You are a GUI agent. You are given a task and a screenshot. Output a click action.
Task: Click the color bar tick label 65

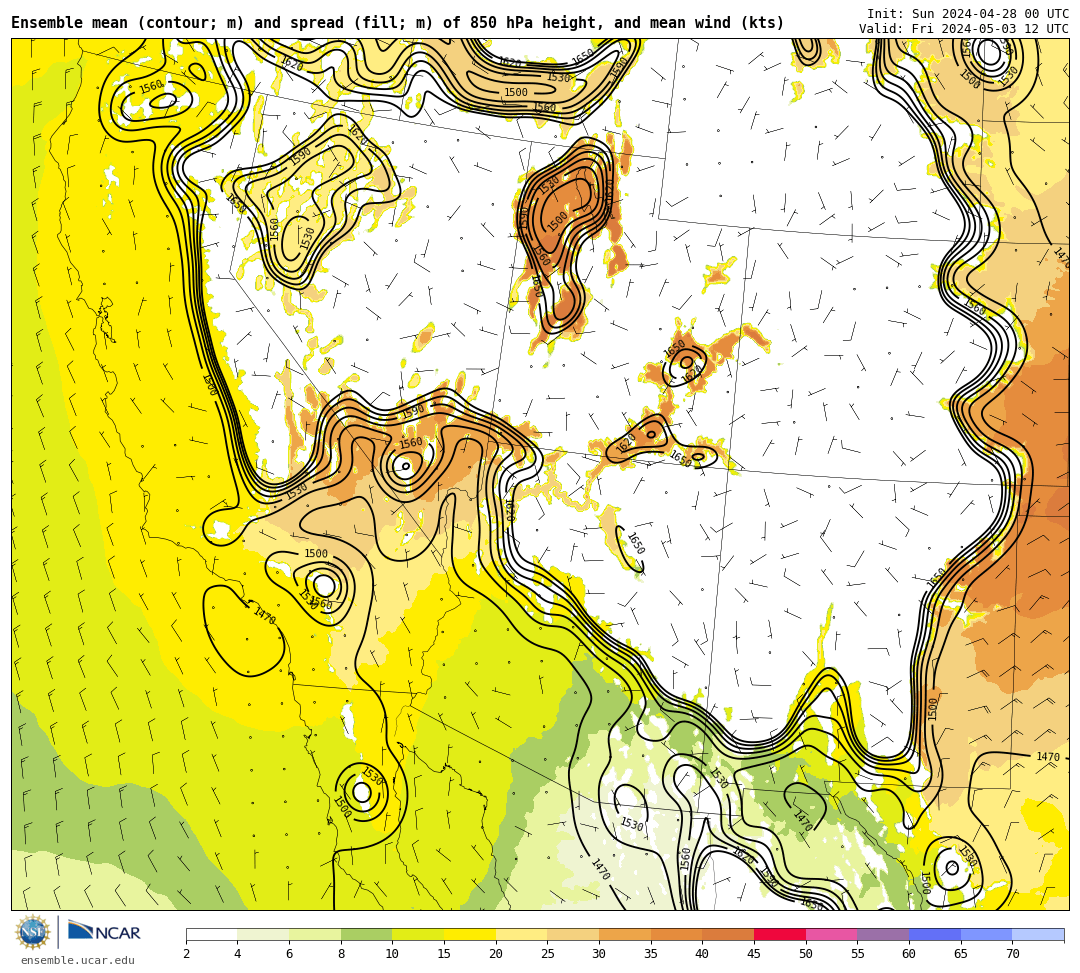point(961,954)
